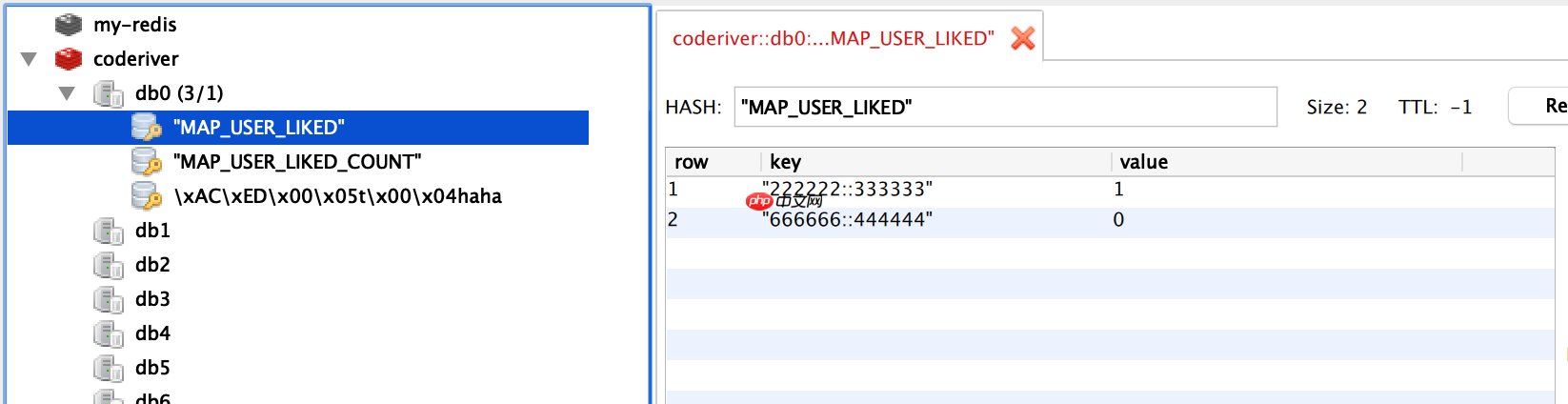
Task: Select the db3 label
Action: 152,299
